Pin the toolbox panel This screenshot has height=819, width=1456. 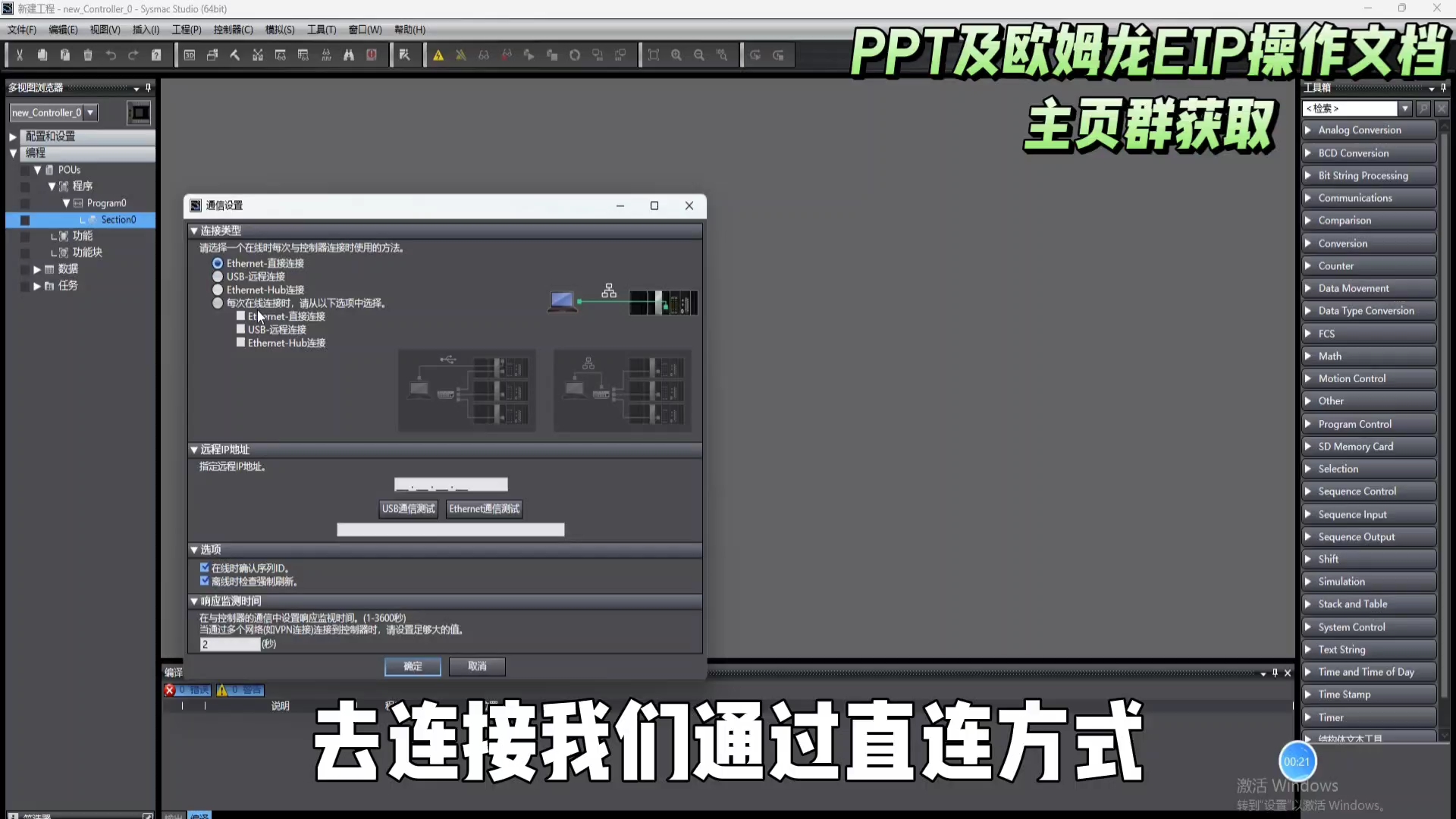click(x=1443, y=88)
